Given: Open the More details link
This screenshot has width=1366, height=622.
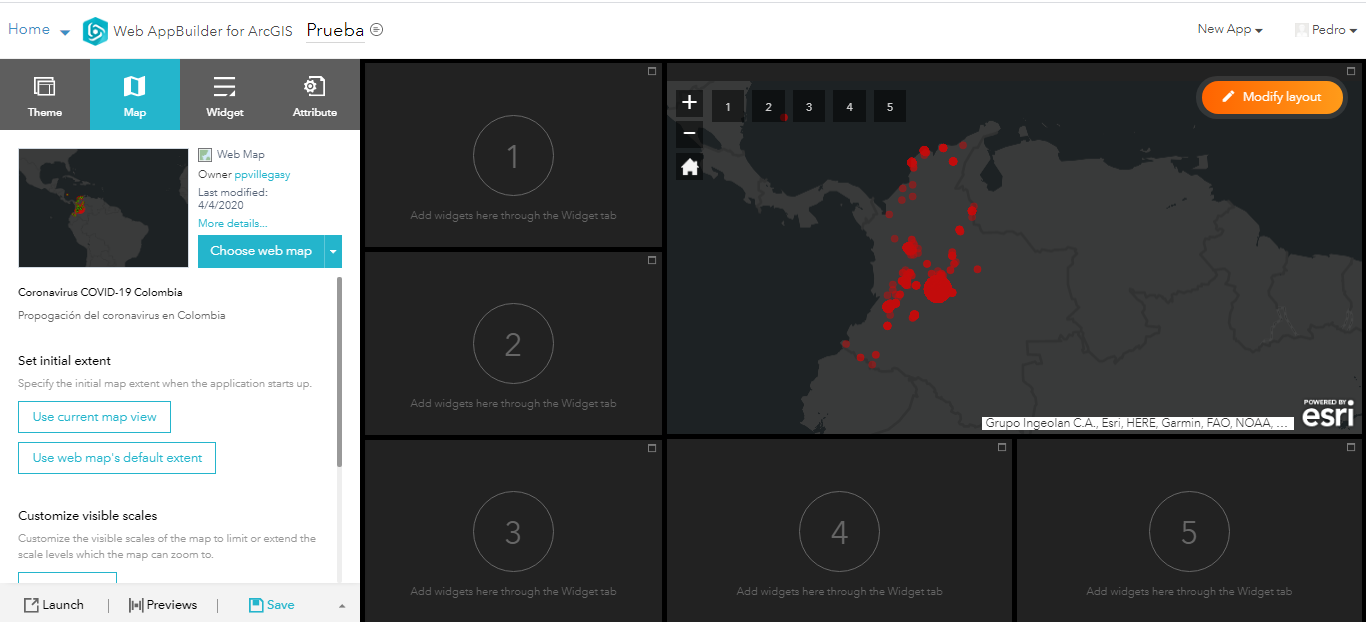Looking at the screenshot, I should coord(231,223).
